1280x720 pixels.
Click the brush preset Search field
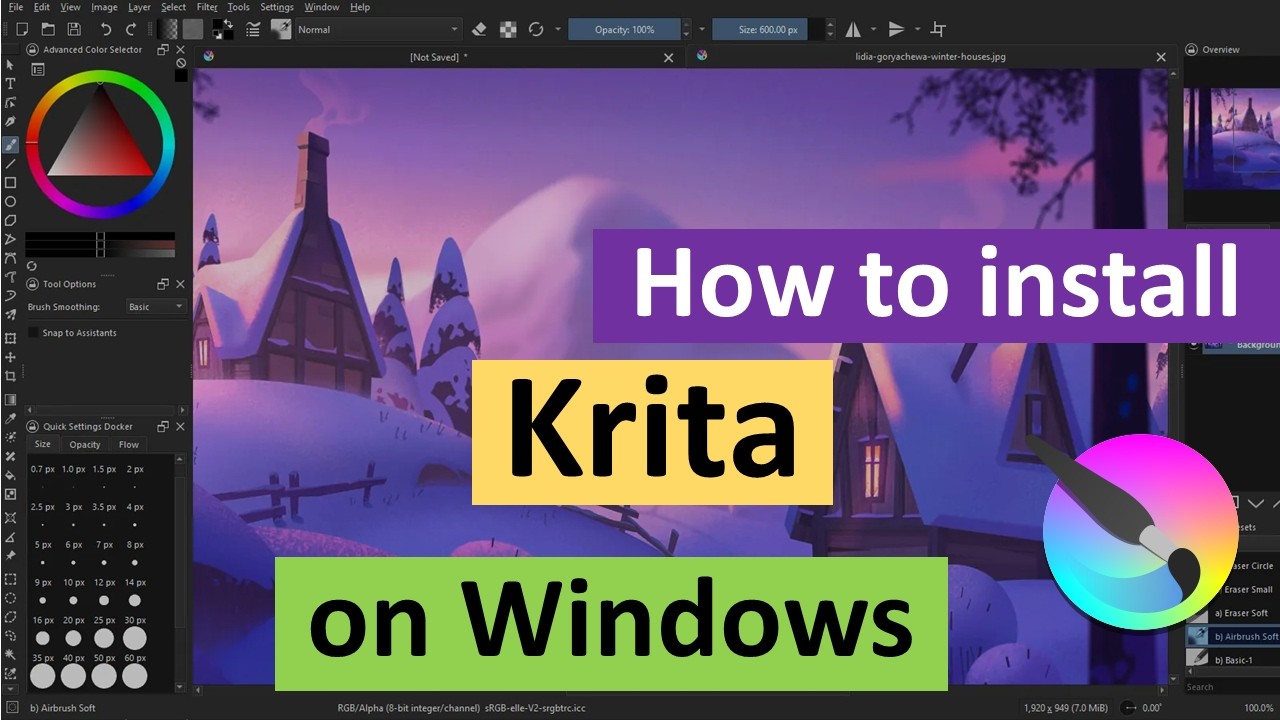tap(1232, 687)
